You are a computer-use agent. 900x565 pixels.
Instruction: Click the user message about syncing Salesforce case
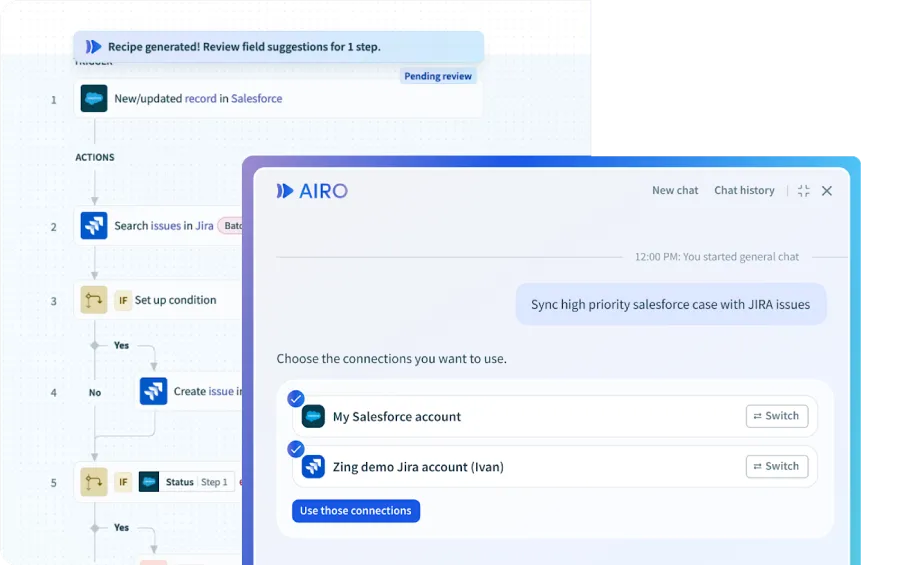coord(670,304)
